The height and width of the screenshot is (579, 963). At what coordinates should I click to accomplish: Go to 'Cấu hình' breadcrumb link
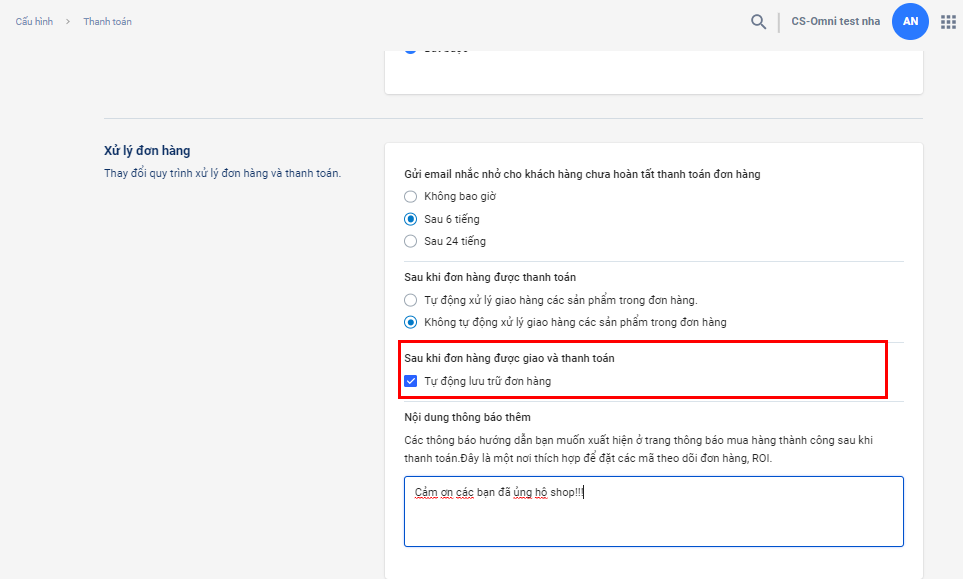[34, 22]
